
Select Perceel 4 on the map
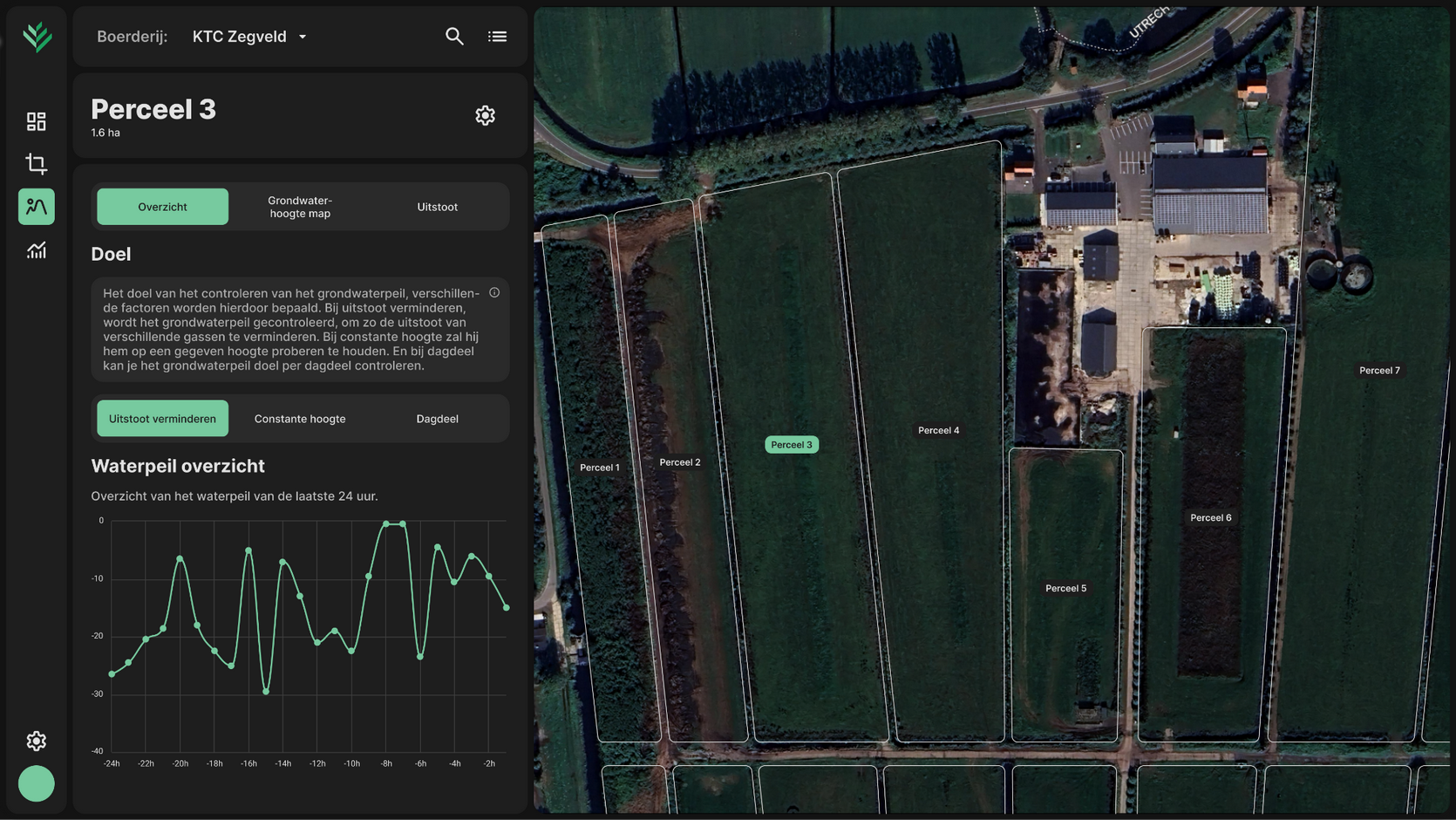pyautogui.click(x=938, y=430)
